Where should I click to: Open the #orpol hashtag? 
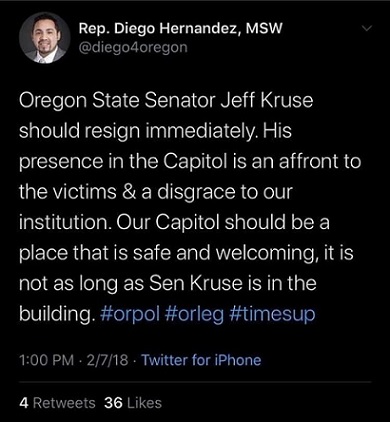[x=130, y=314]
